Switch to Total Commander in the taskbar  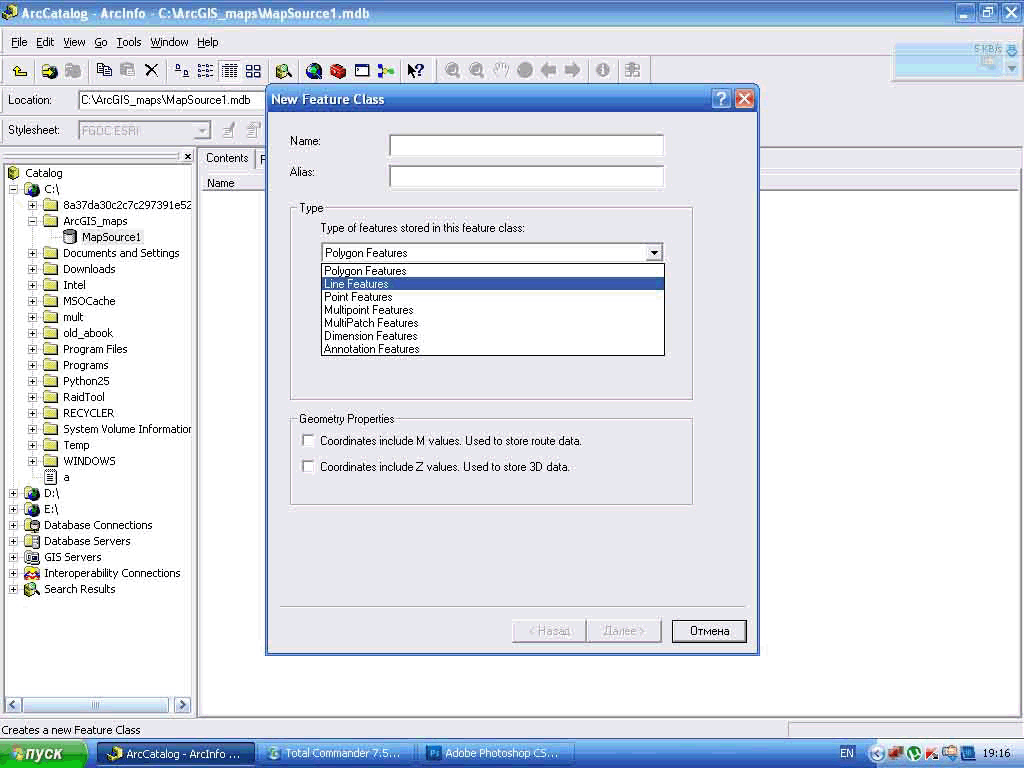336,754
